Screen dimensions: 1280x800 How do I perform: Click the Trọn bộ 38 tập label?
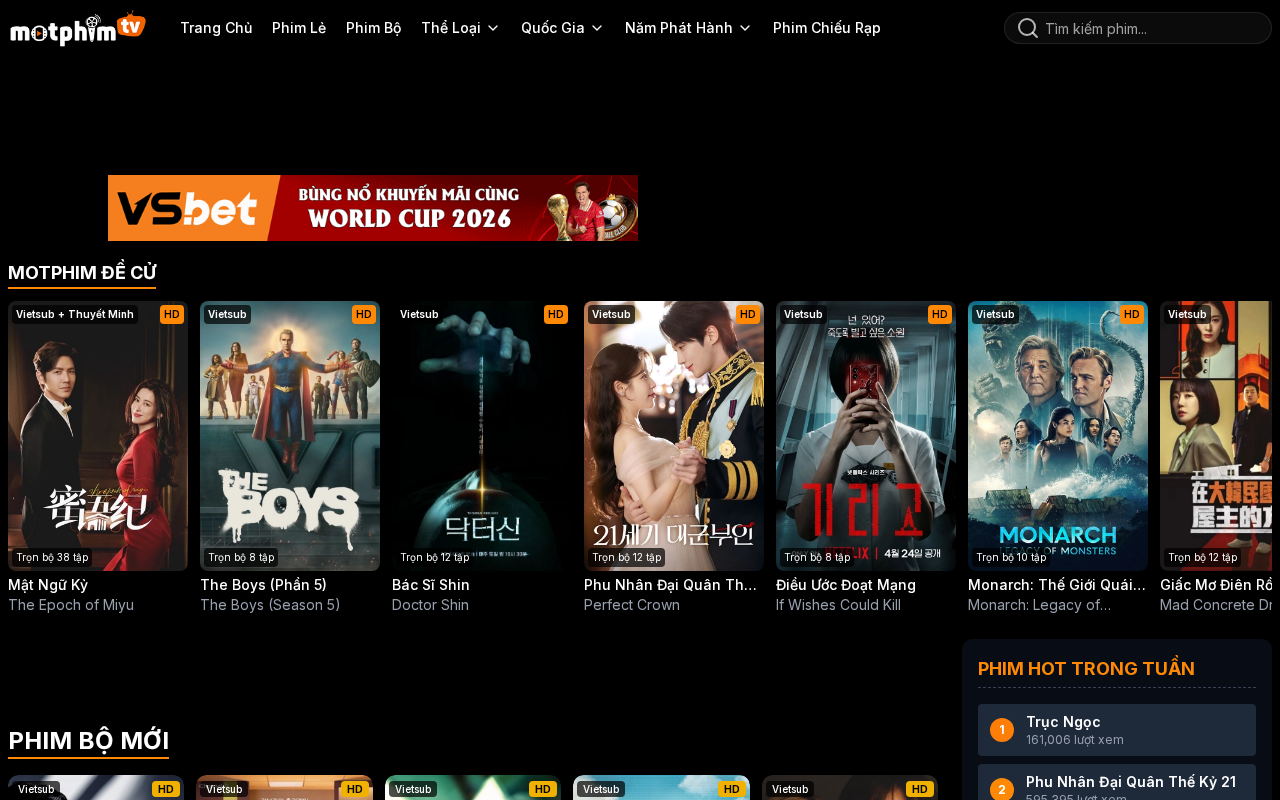(x=52, y=557)
